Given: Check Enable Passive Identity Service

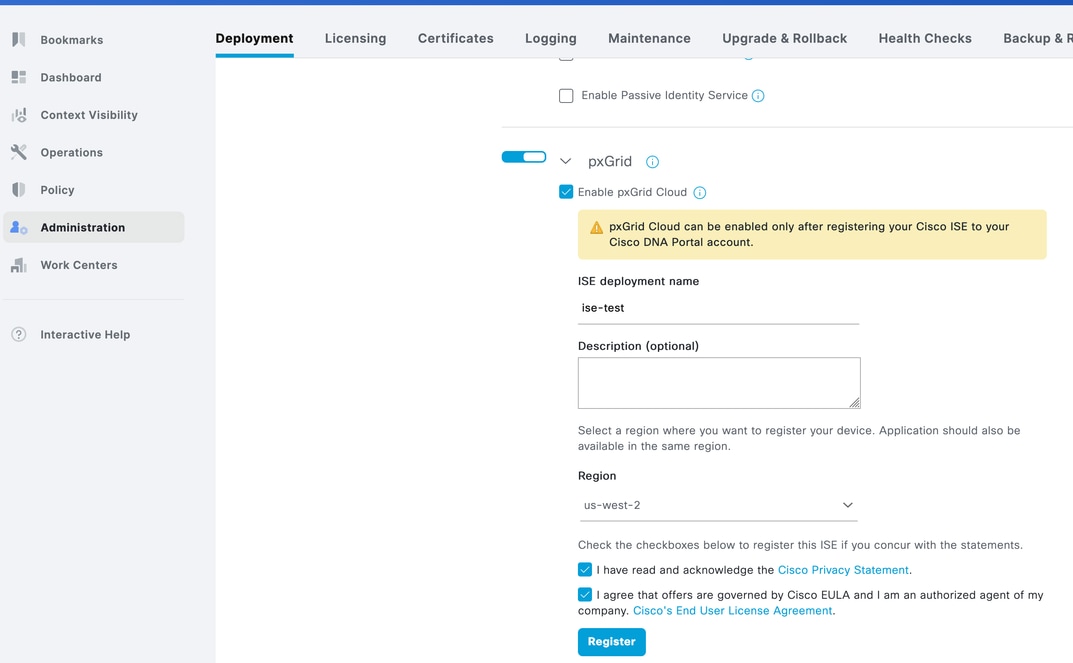Looking at the screenshot, I should [x=566, y=96].
